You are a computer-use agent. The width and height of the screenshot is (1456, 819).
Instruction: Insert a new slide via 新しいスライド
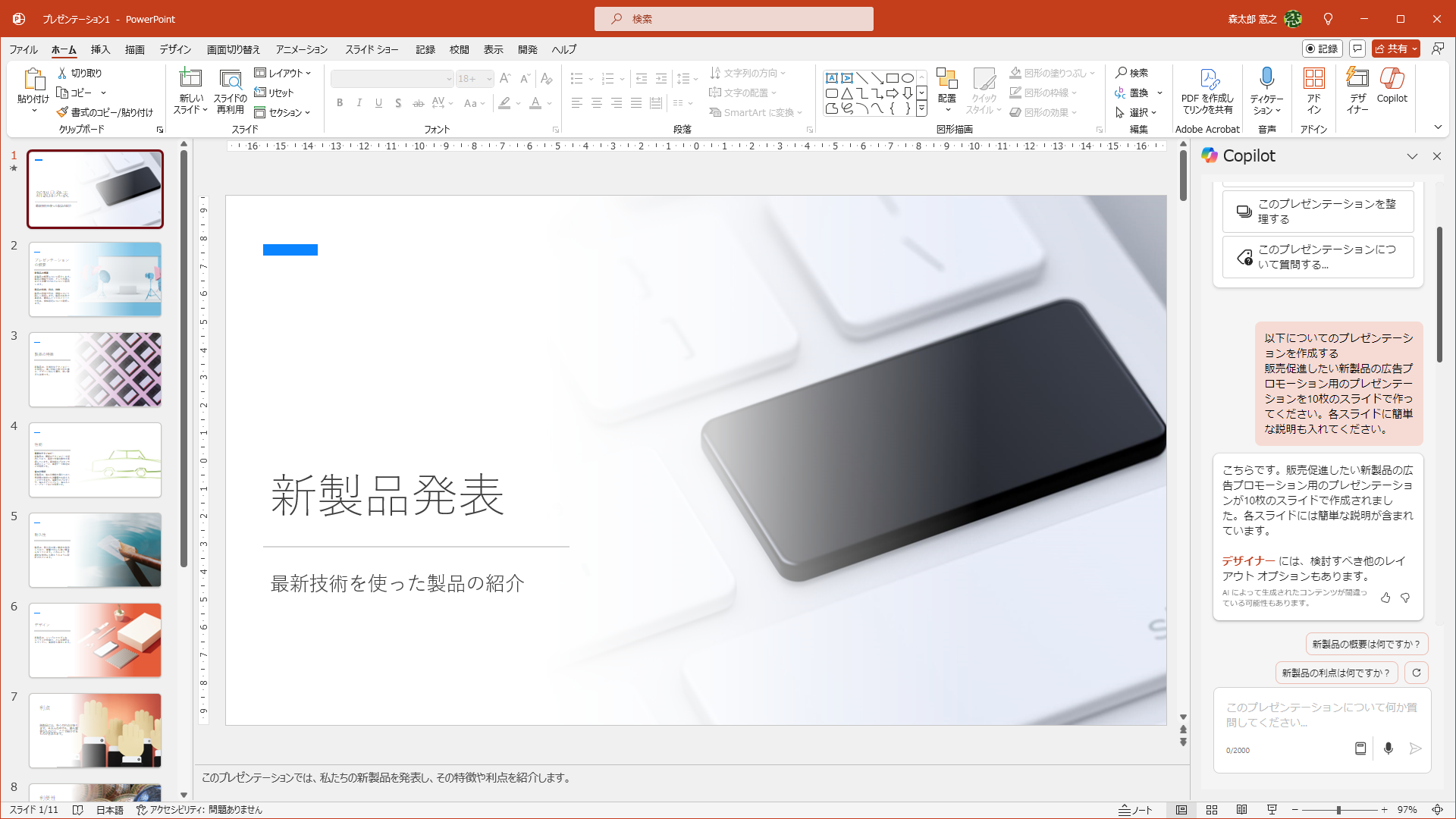[x=189, y=89]
